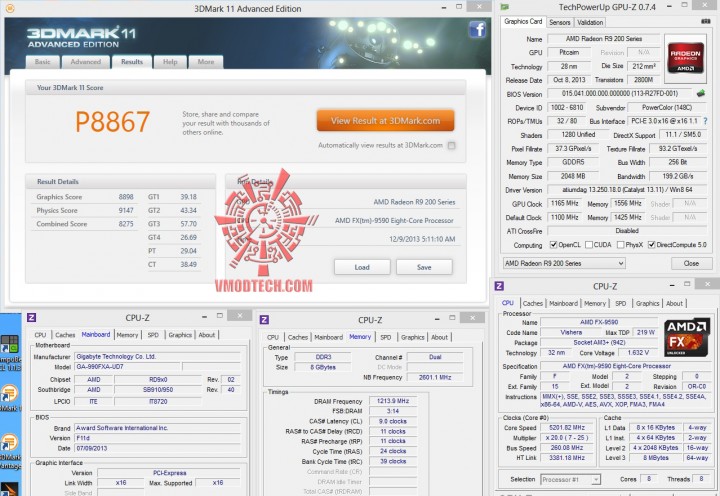
Task: Switch to the Advanced tab in 3DMark 11
Action: click(x=86, y=62)
